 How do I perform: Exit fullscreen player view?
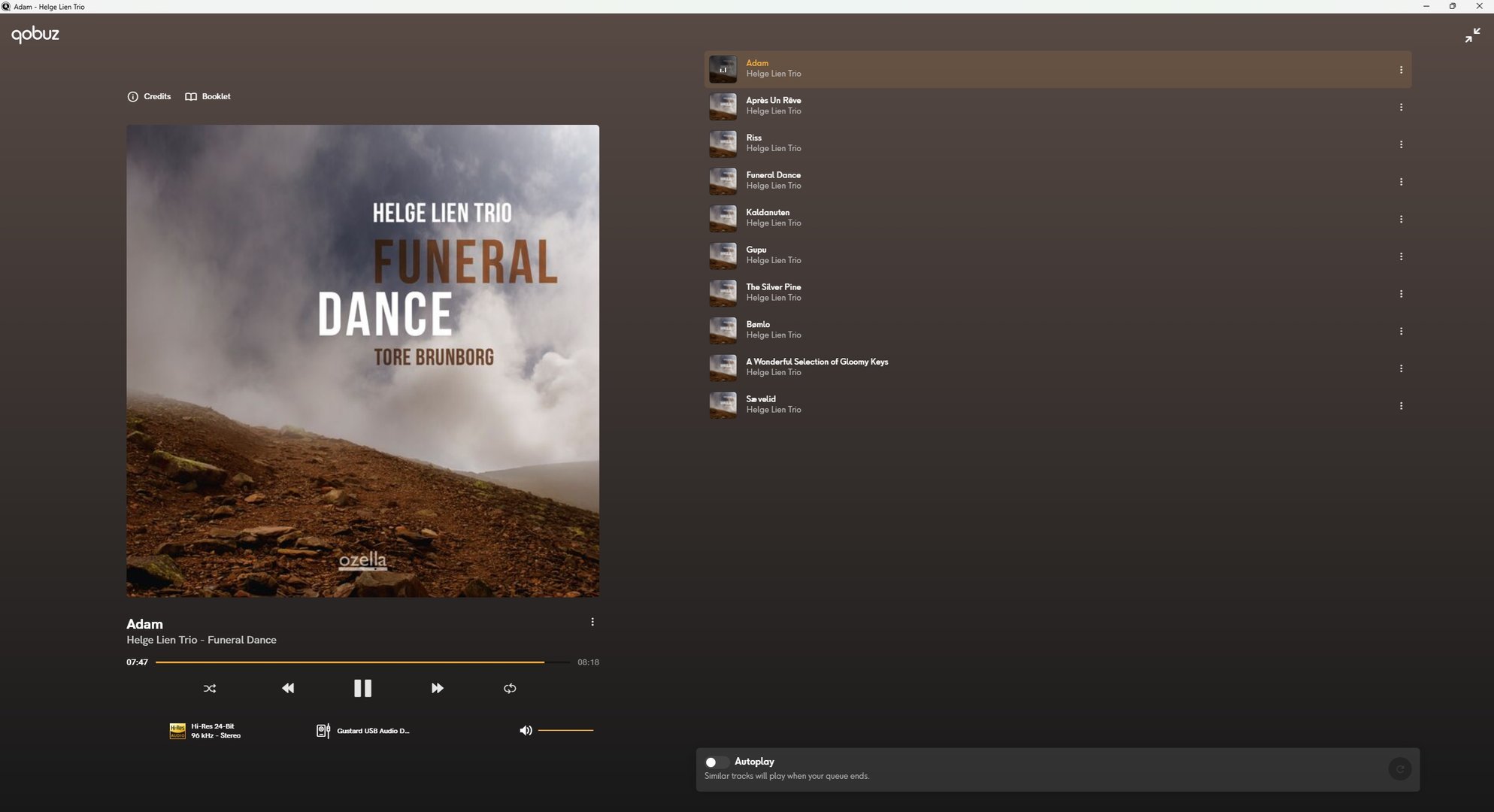pyautogui.click(x=1472, y=35)
